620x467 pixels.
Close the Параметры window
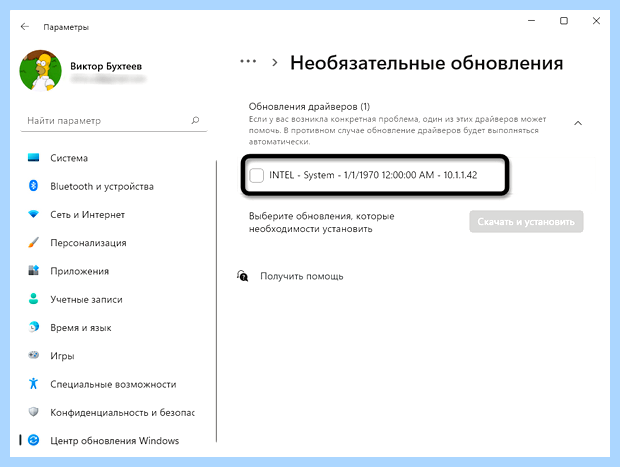coord(596,21)
